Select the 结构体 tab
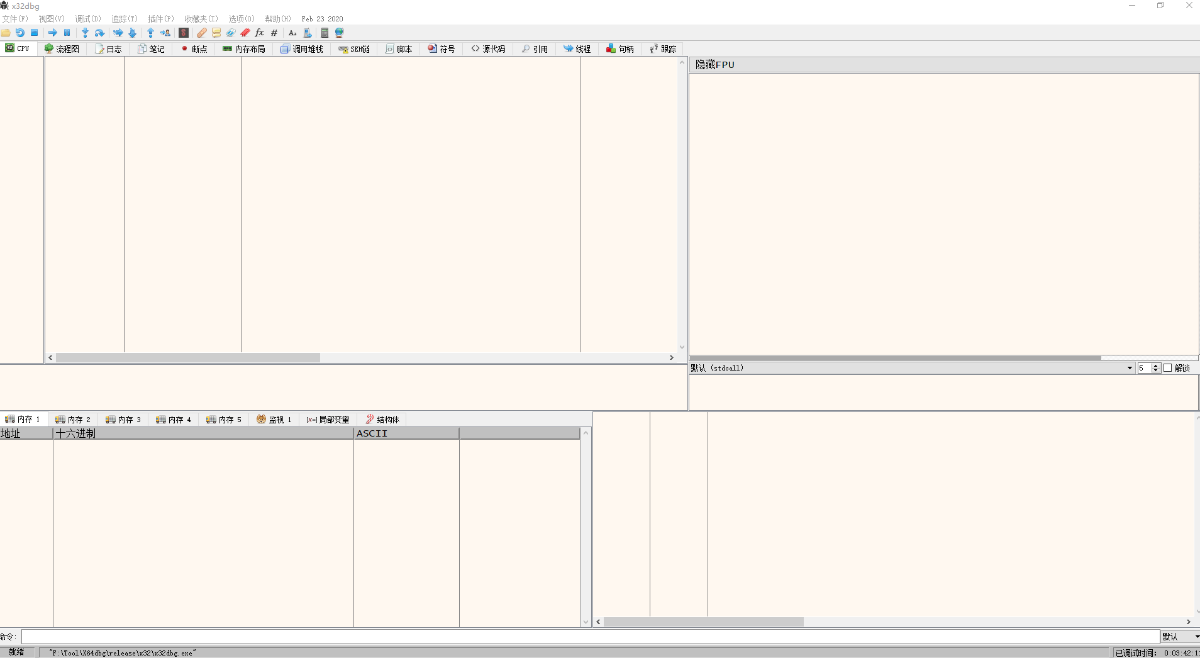The image size is (1200, 658). pos(382,419)
